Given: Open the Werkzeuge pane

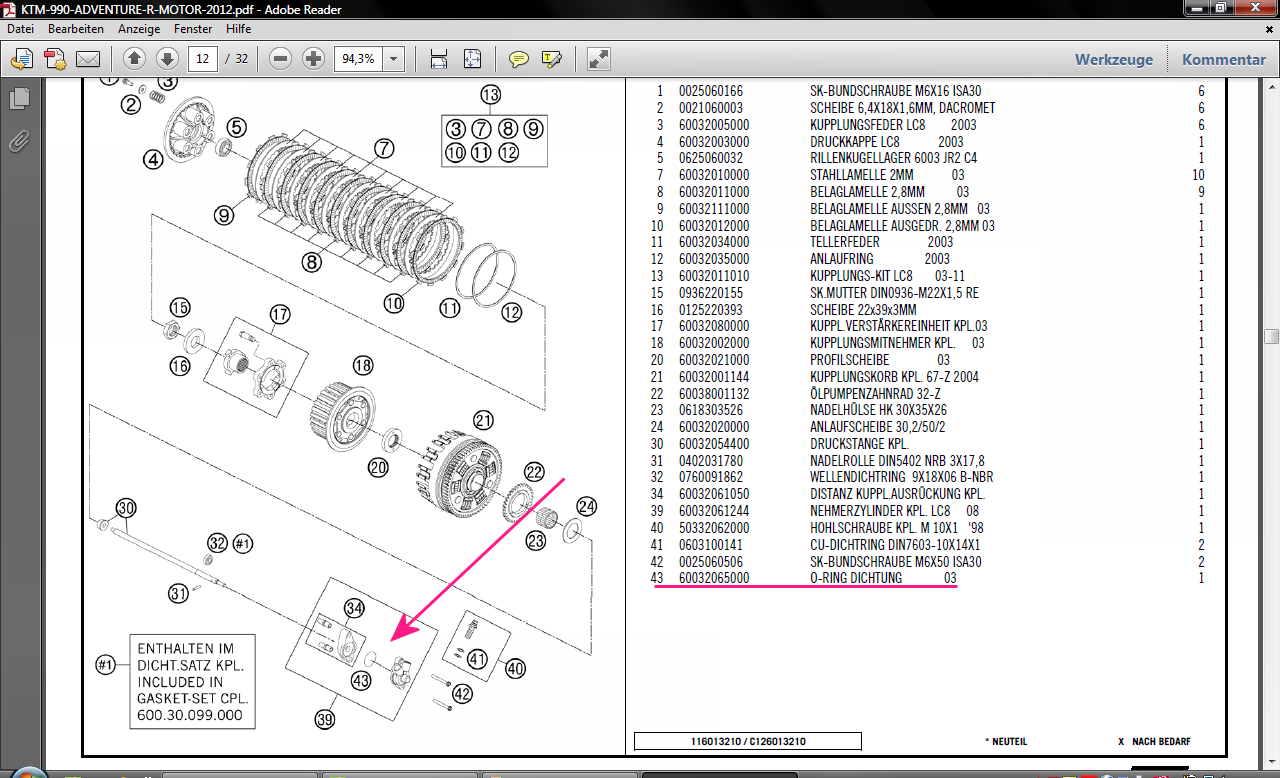Looking at the screenshot, I should tap(1113, 59).
